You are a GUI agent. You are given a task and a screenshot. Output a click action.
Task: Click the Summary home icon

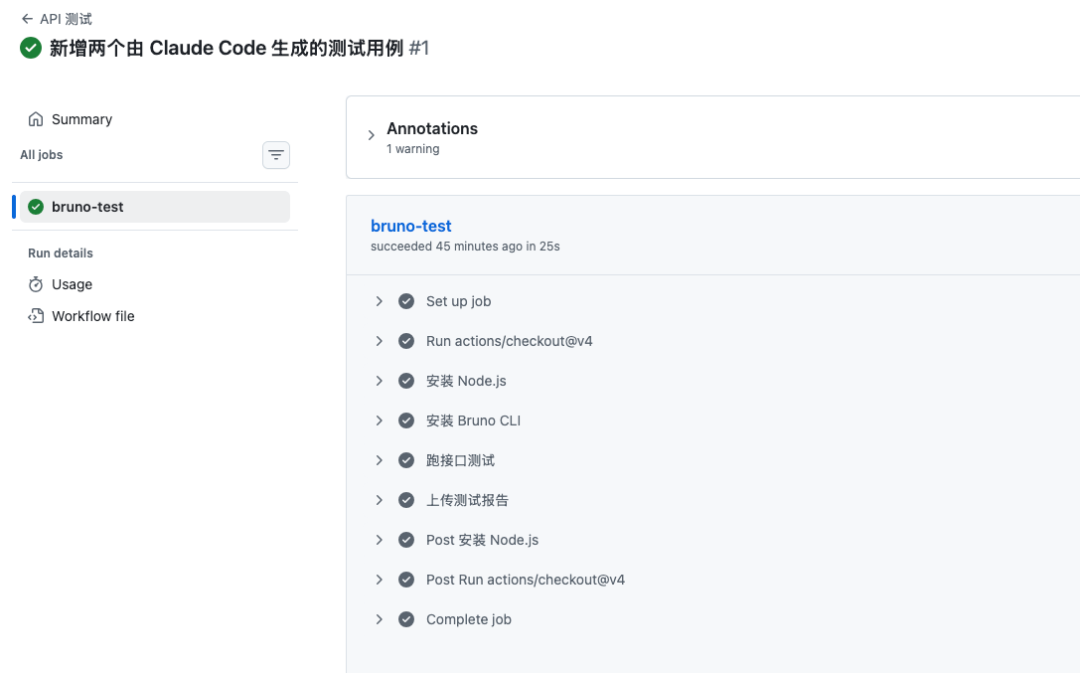click(x=36, y=119)
